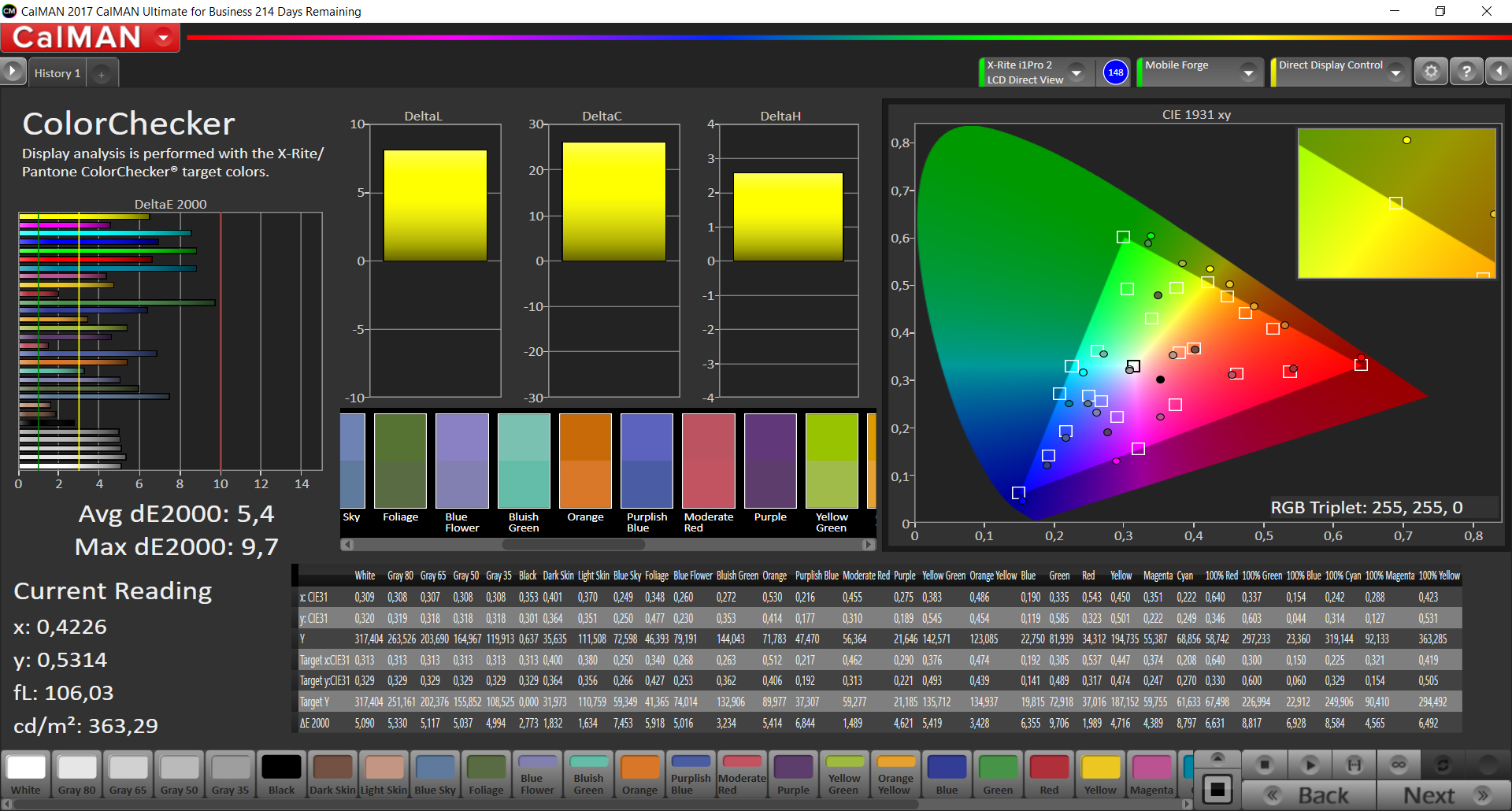The height and width of the screenshot is (811, 1512).
Task: Toggle the infinity continuous-read icon
Action: tap(1399, 764)
